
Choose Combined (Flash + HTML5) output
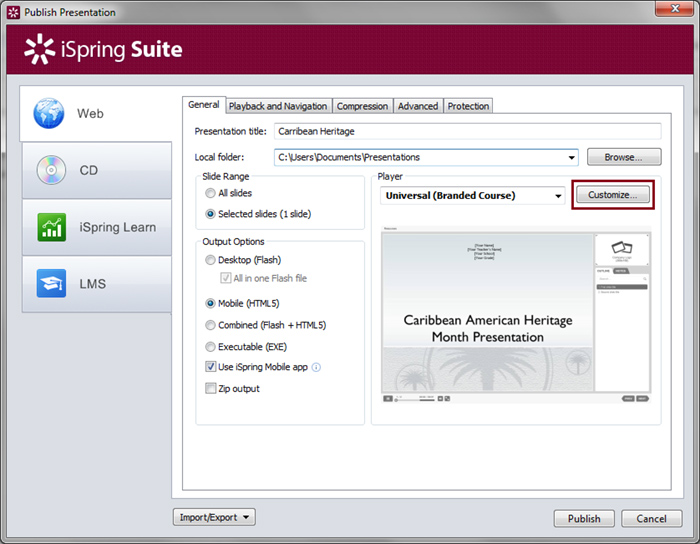pyautogui.click(x=210, y=325)
